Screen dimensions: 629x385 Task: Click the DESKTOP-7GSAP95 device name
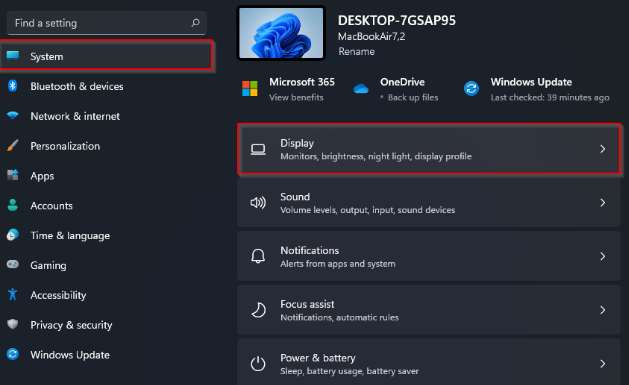(x=397, y=20)
